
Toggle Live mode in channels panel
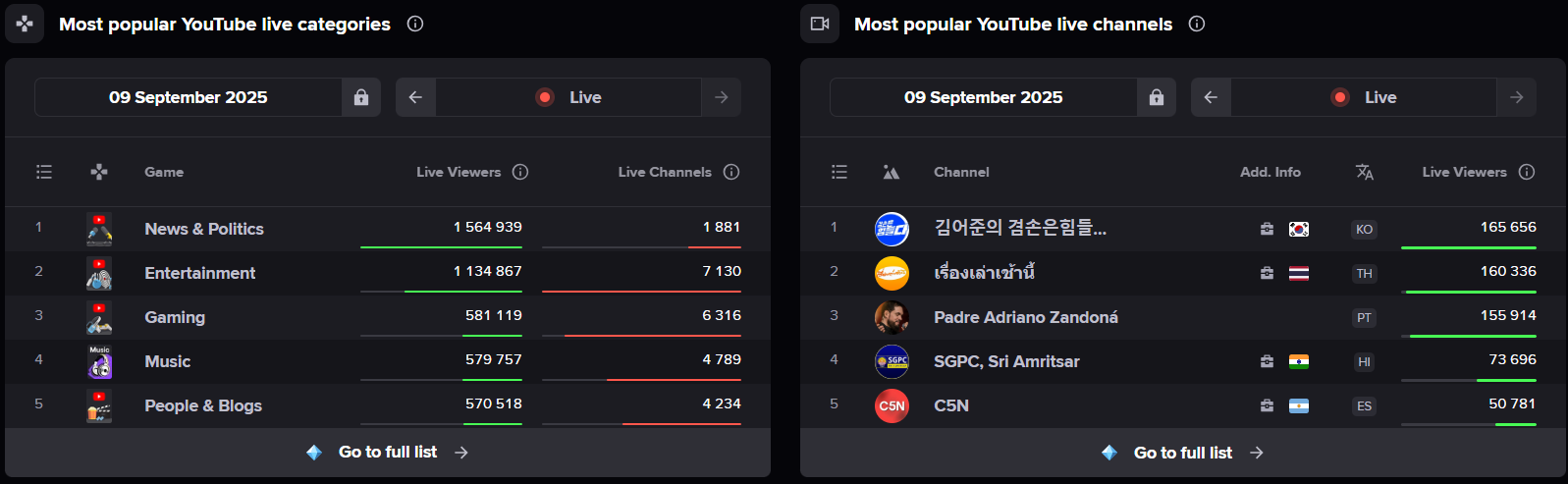tap(1364, 97)
